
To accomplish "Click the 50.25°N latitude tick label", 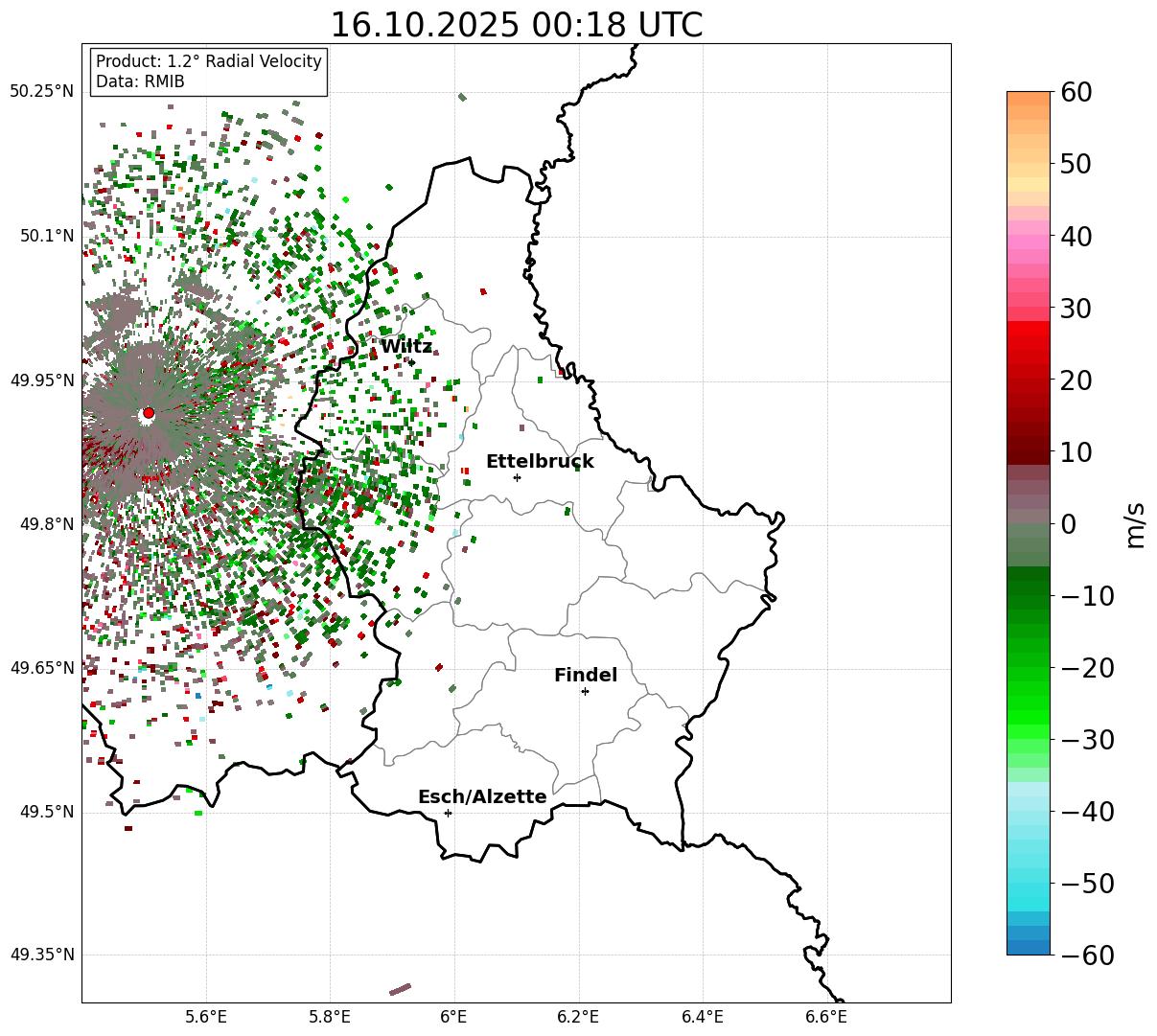I will coord(42,92).
